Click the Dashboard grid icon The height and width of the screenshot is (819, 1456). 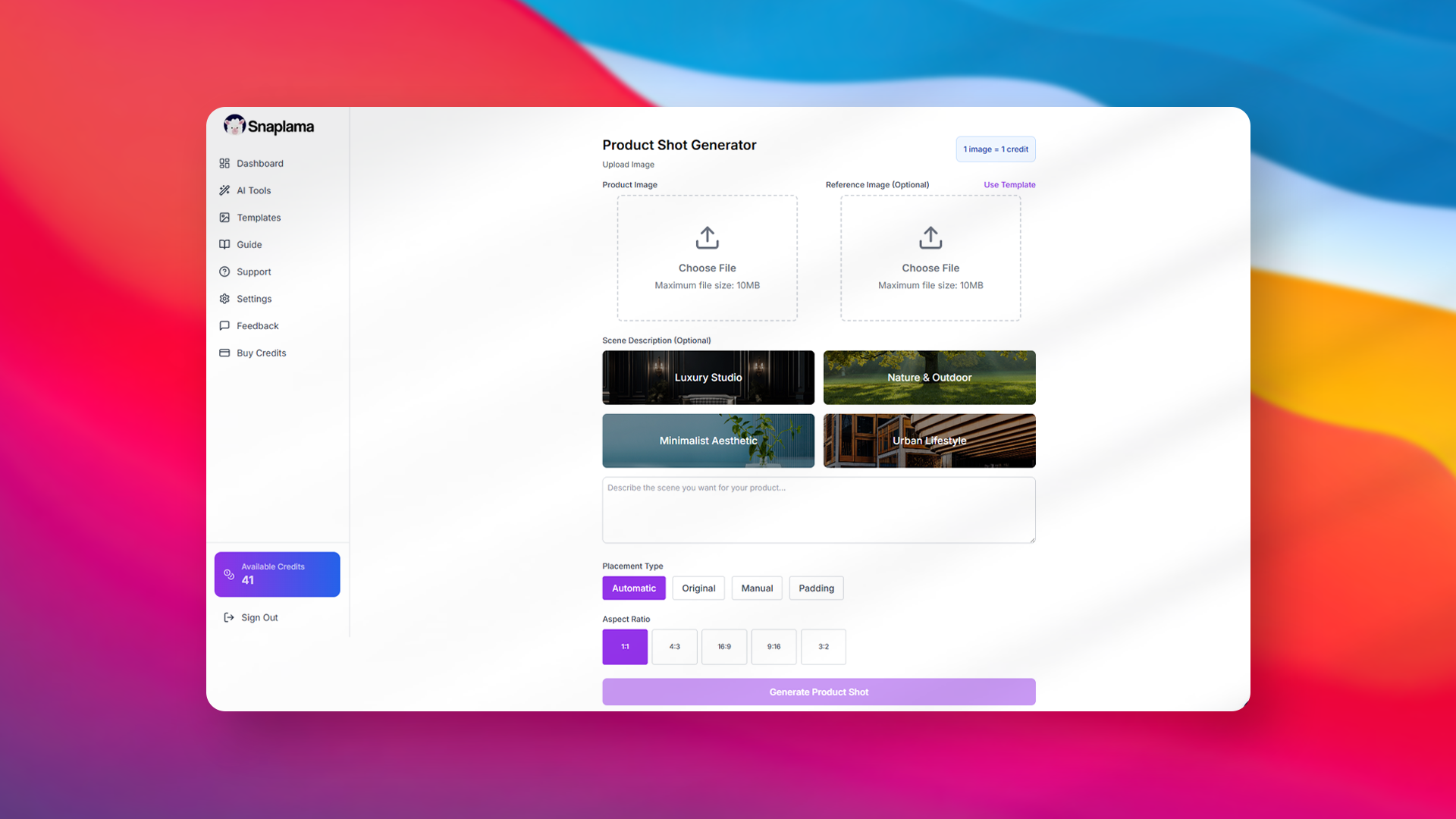click(224, 163)
